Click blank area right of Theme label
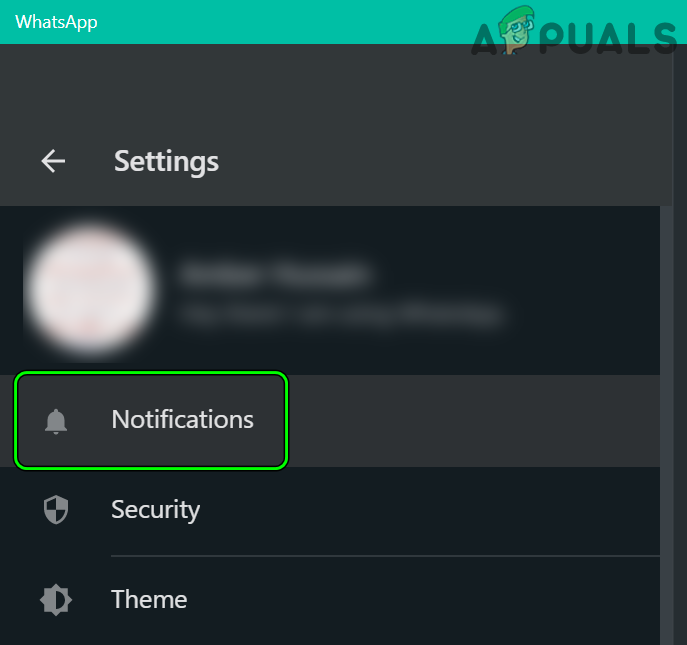The width and height of the screenshot is (687, 645). 420,600
